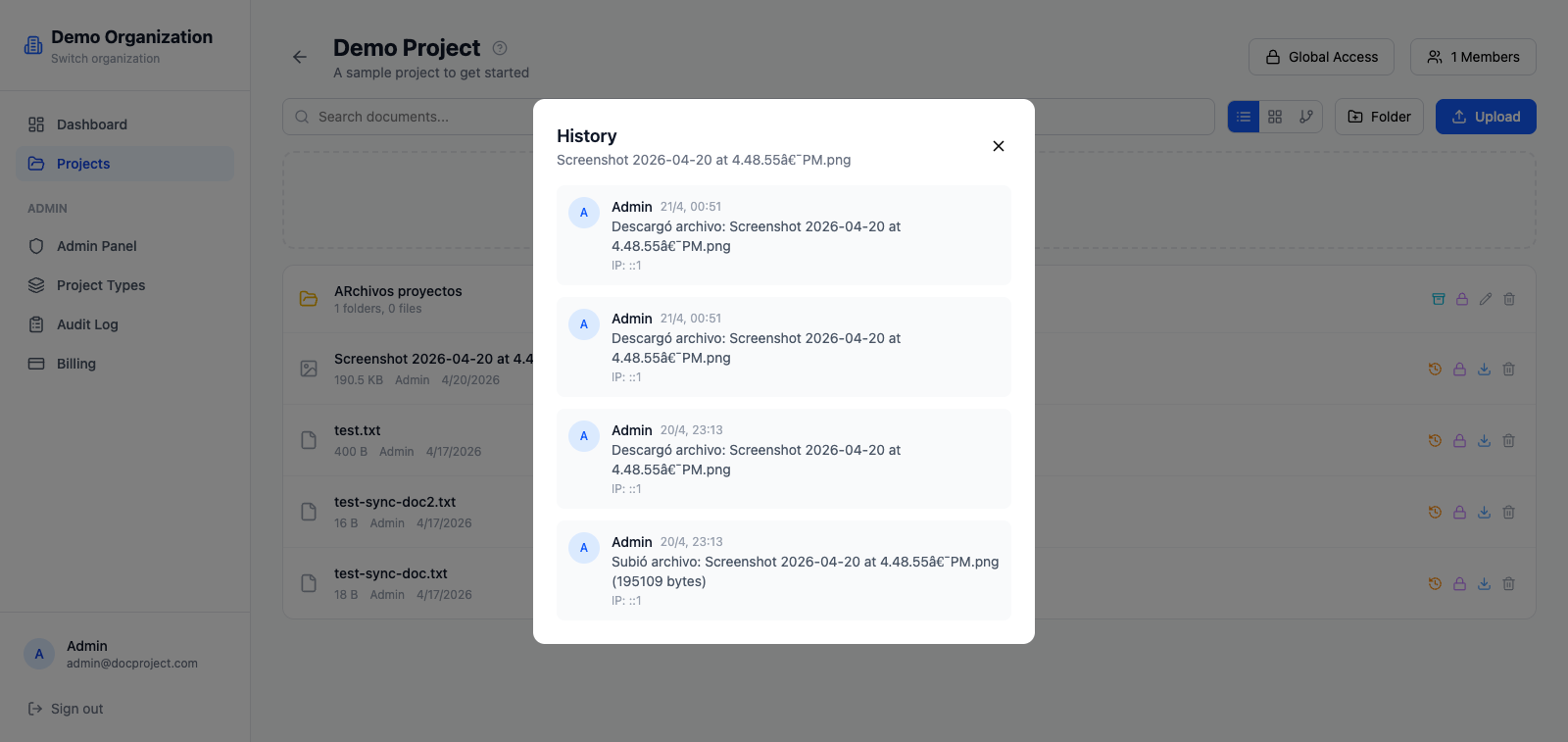Switch to grid view layout

coord(1275,117)
